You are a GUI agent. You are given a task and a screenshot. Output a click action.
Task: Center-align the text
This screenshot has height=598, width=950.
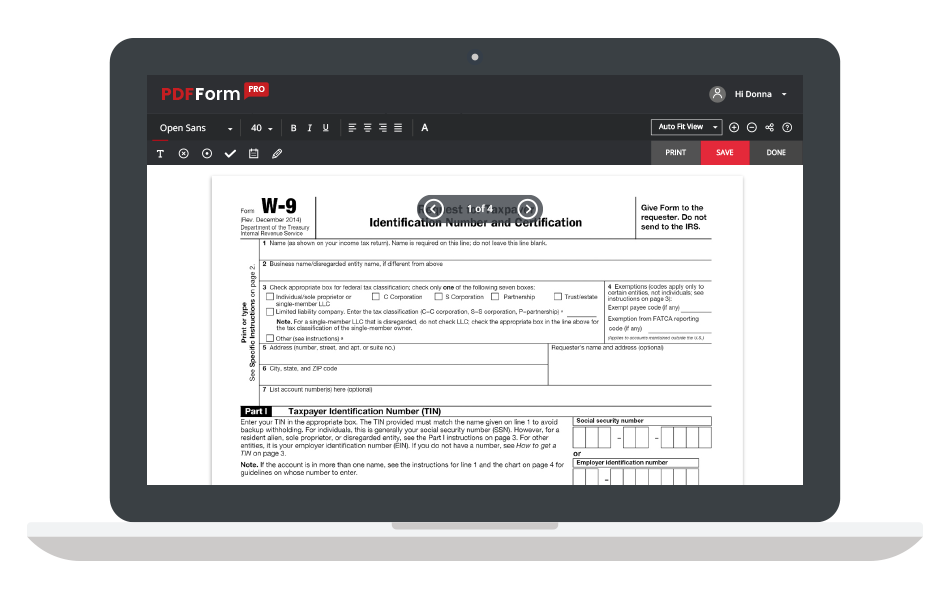click(367, 128)
